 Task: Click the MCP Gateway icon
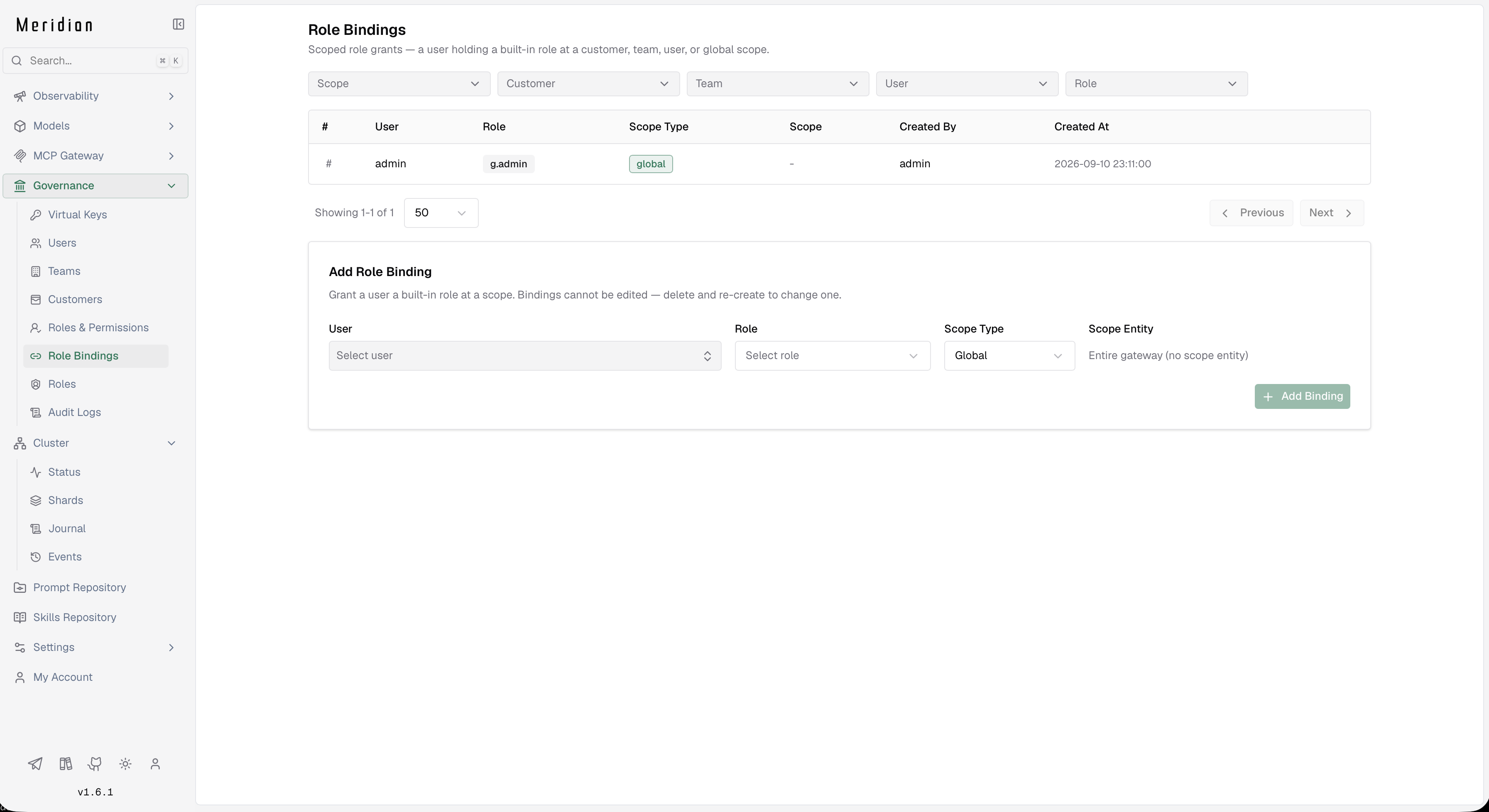point(20,156)
